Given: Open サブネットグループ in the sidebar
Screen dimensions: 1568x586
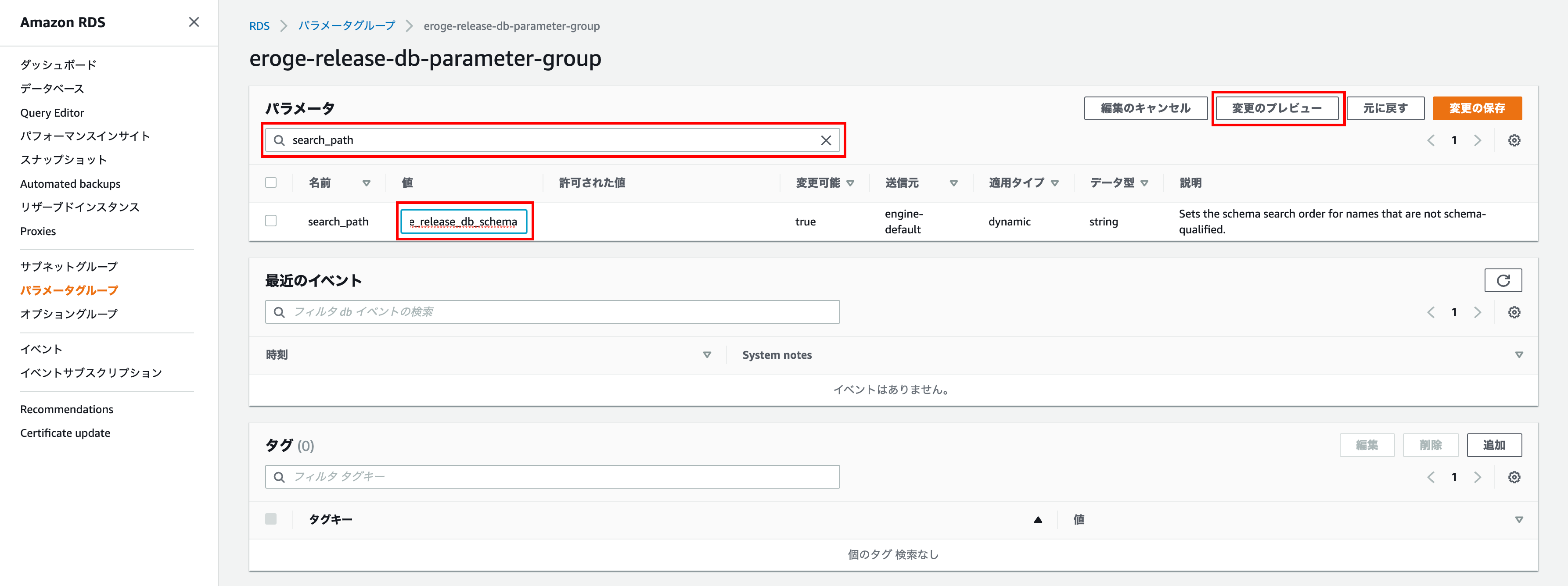Looking at the screenshot, I should [x=69, y=267].
